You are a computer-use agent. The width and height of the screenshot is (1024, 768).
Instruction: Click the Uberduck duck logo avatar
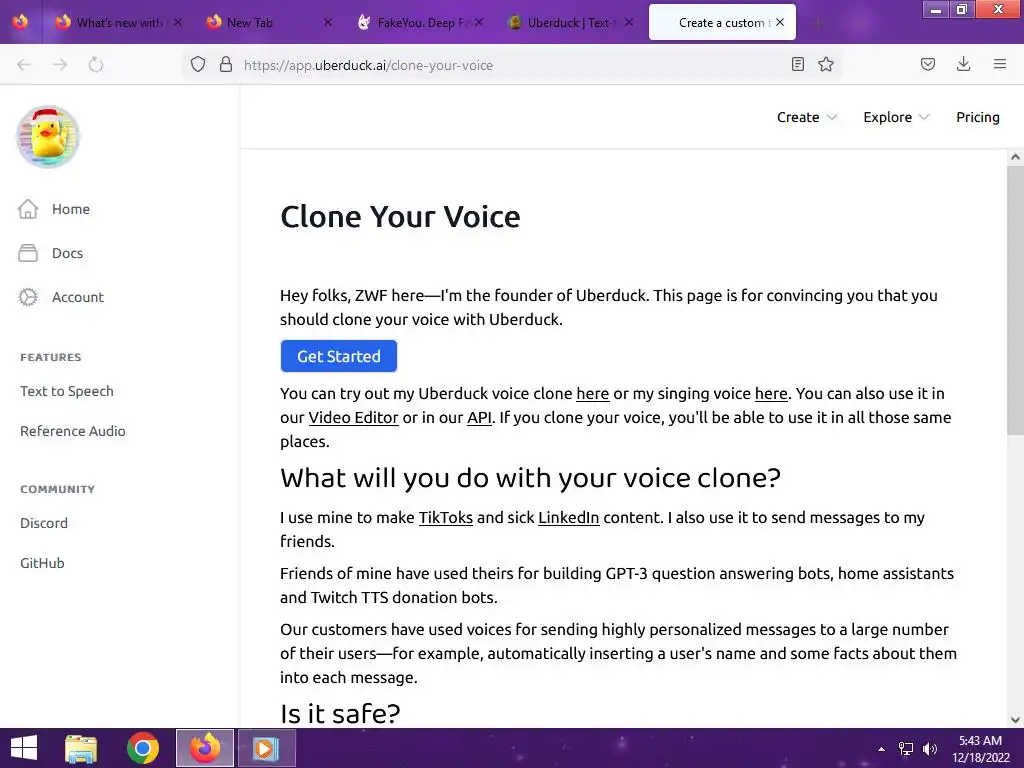[x=48, y=137]
